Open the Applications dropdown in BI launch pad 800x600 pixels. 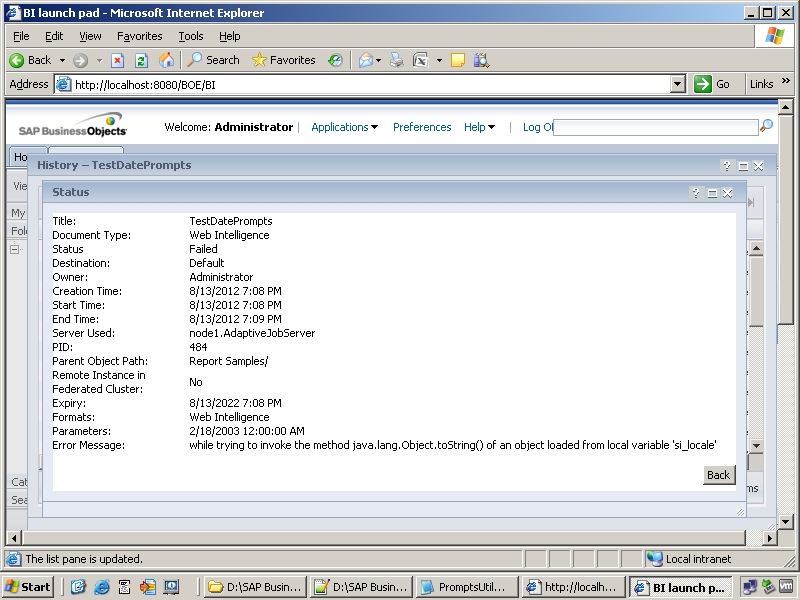(344, 127)
